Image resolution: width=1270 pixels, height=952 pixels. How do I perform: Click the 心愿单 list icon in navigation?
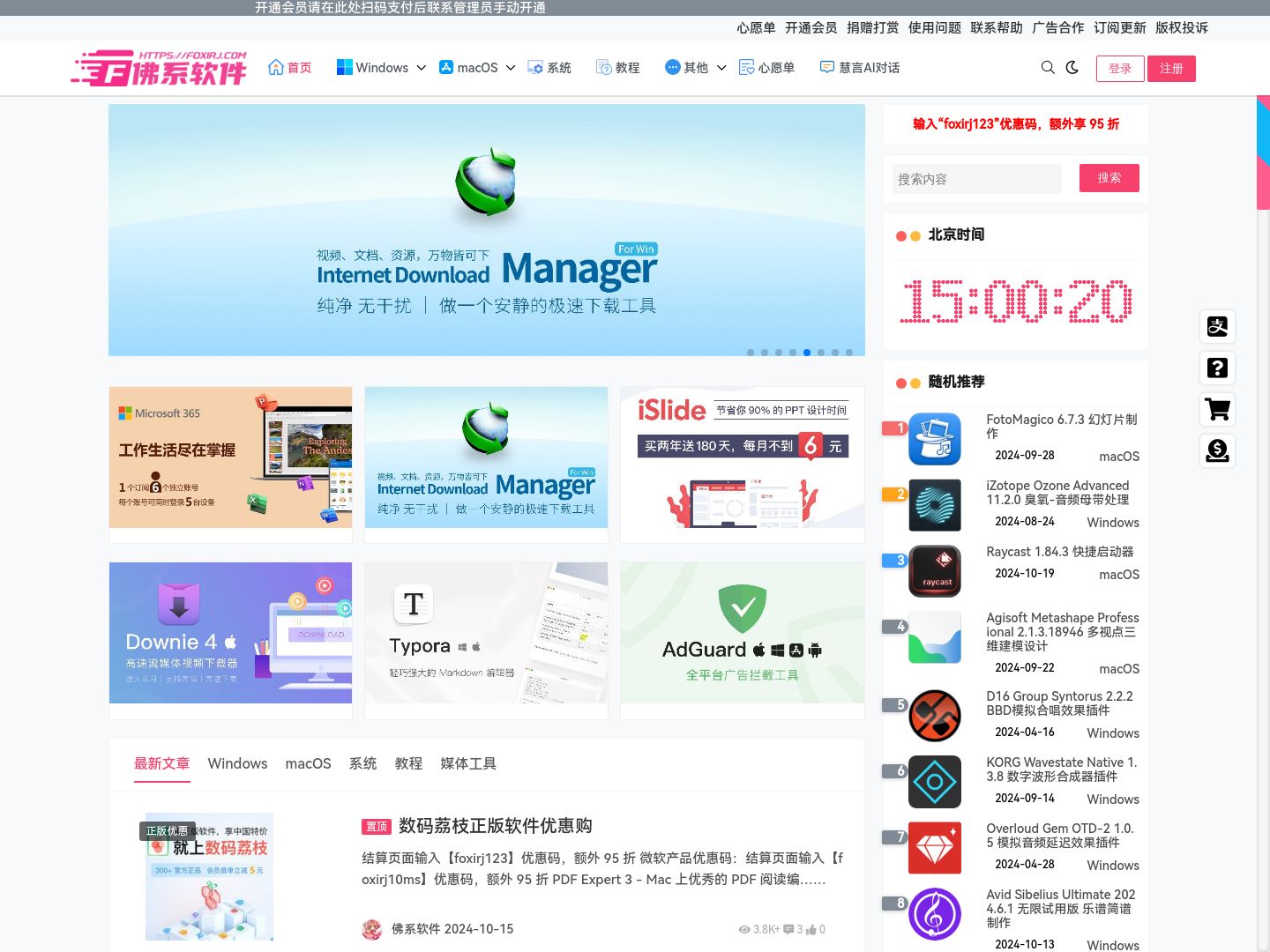click(x=747, y=67)
